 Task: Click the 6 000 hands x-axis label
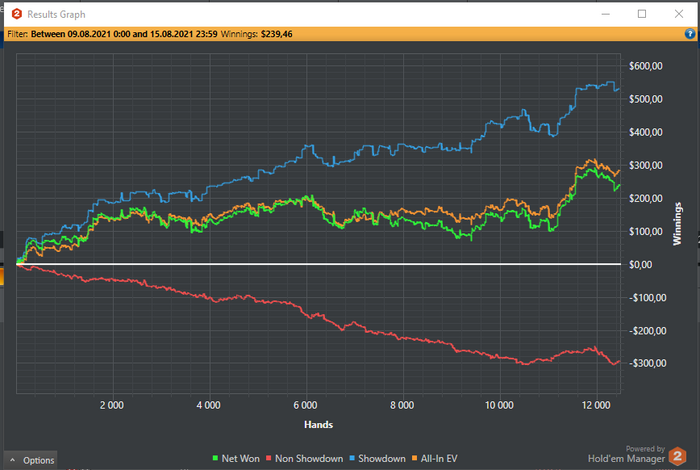click(x=305, y=405)
